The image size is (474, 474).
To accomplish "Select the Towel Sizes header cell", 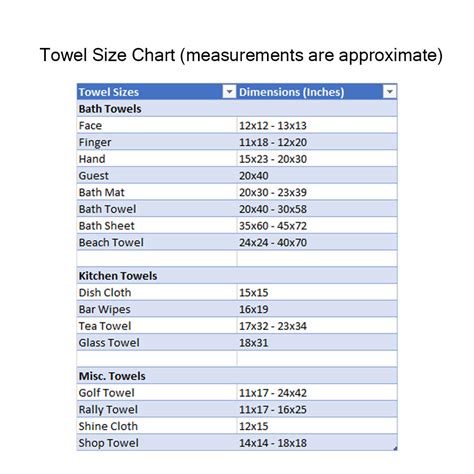I will 157,92.
